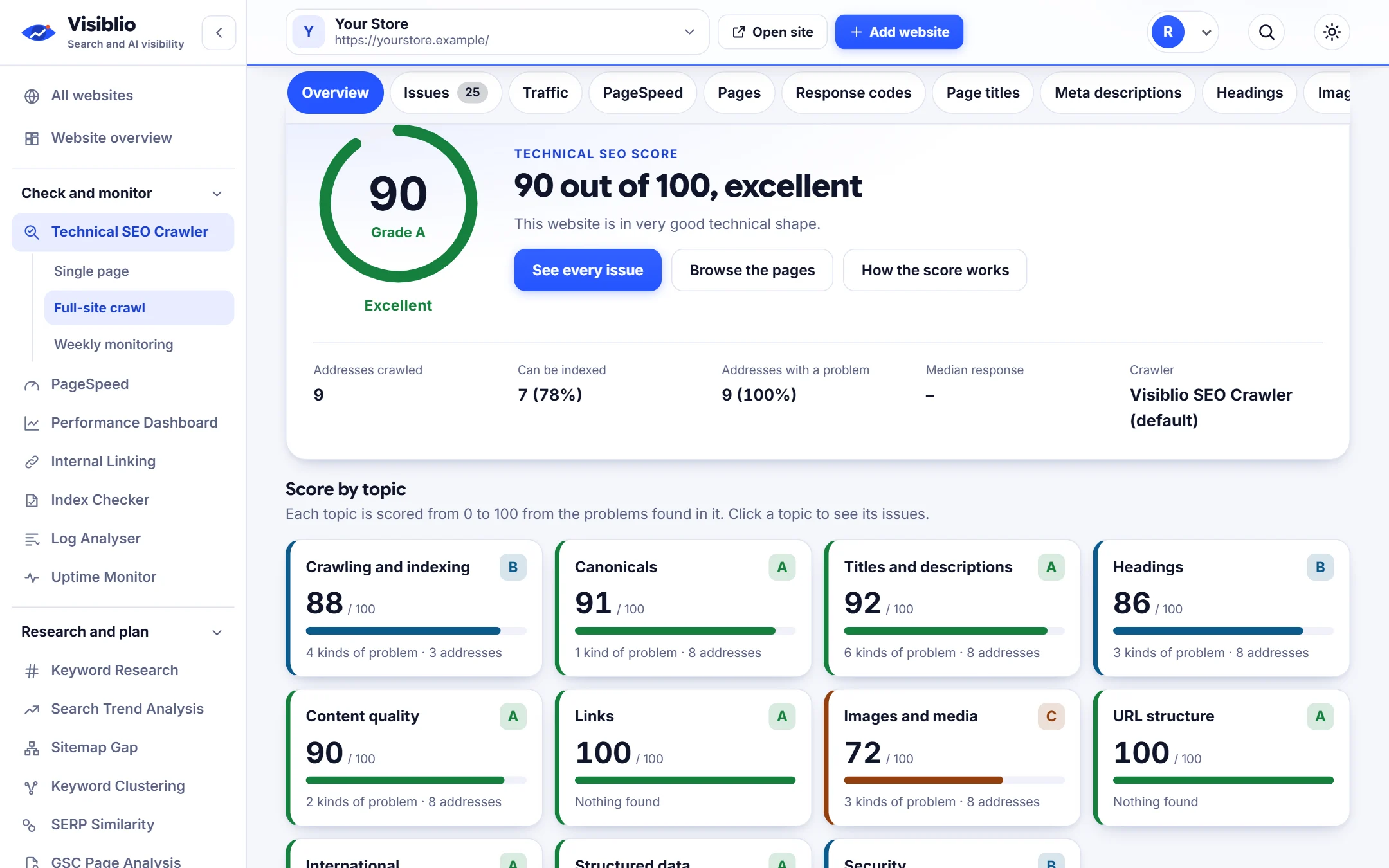
Task: Select the Pages tab
Action: click(739, 93)
